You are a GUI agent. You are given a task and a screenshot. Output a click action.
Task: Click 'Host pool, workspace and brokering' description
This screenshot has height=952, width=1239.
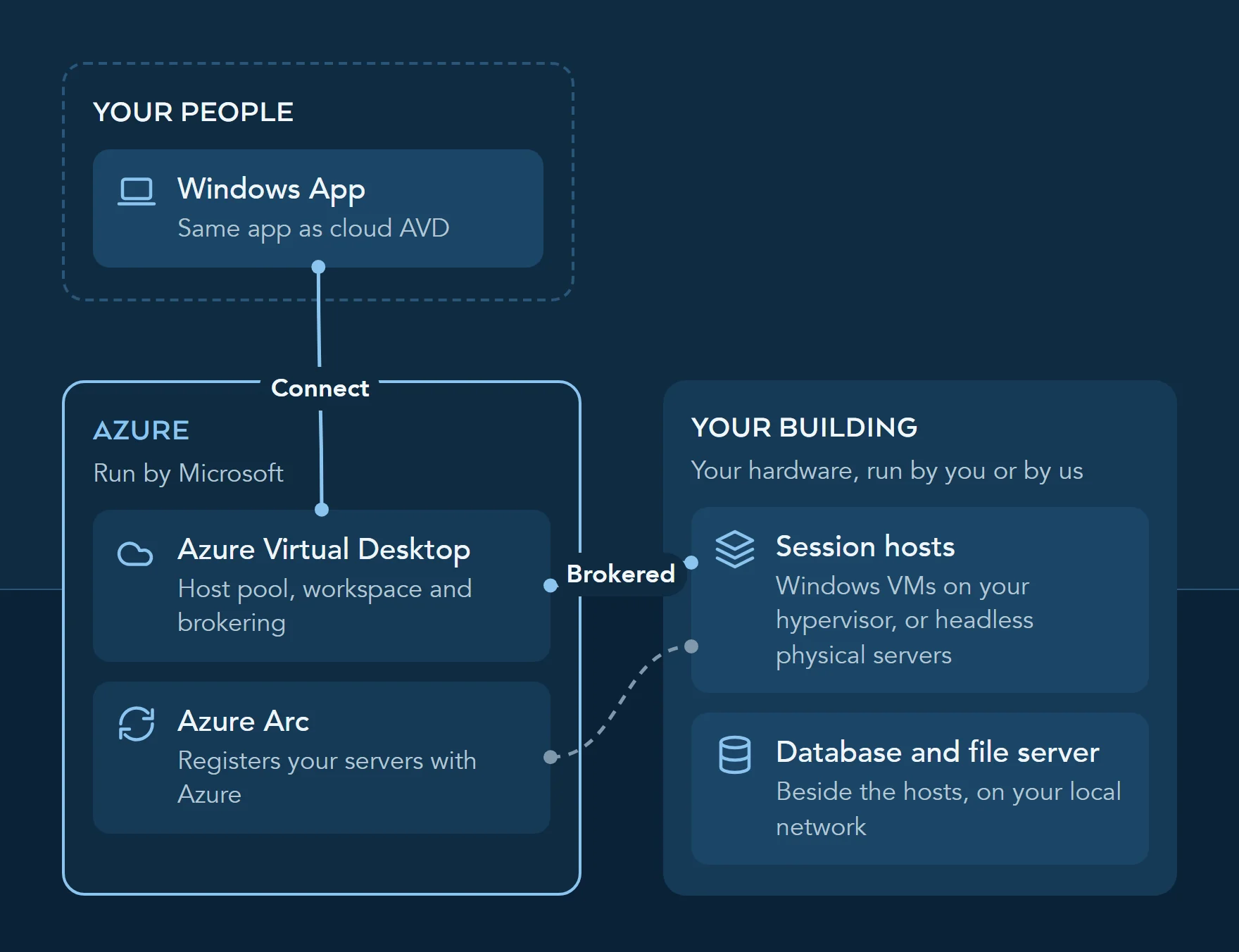pos(325,606)
